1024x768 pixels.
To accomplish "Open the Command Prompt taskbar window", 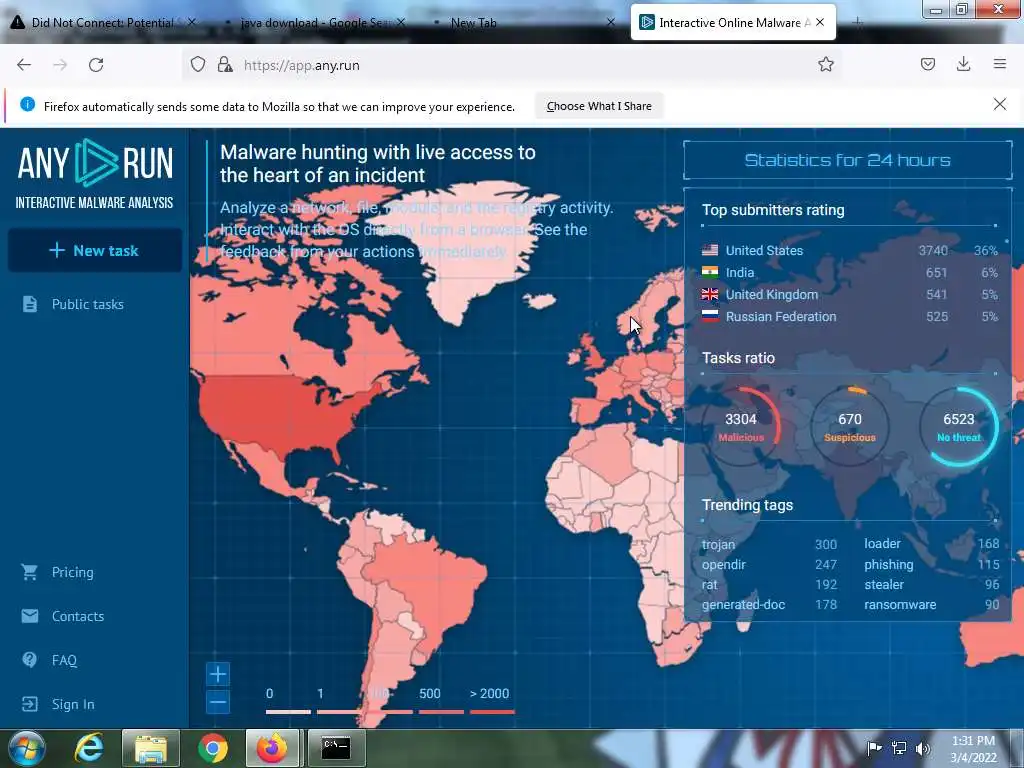I will (x=336, y=748).
